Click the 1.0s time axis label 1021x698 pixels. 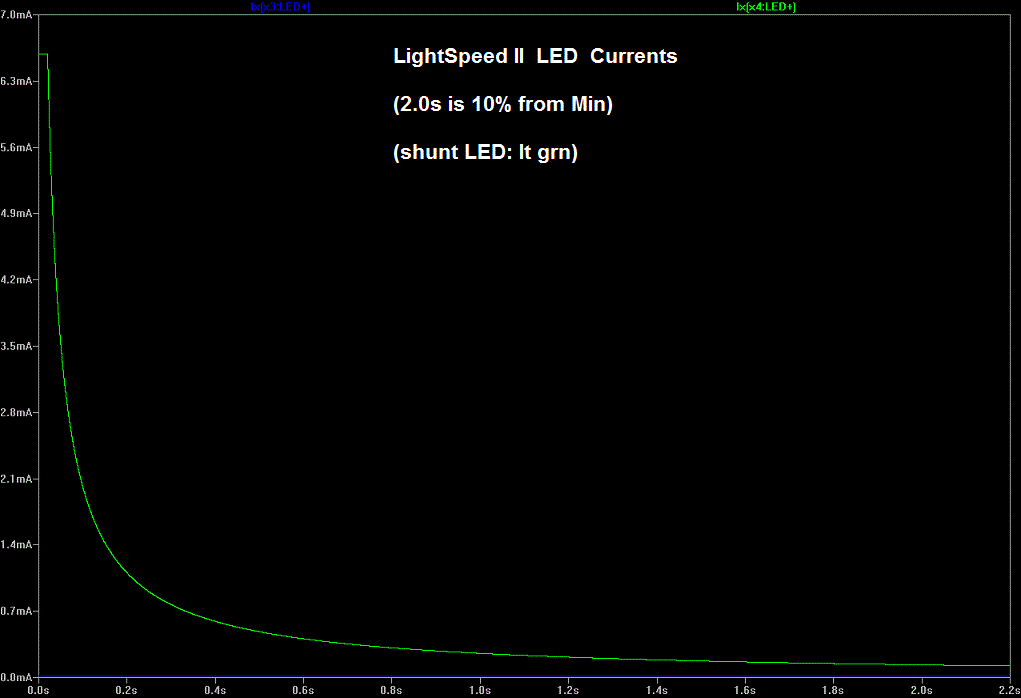(x=480, y=690)
